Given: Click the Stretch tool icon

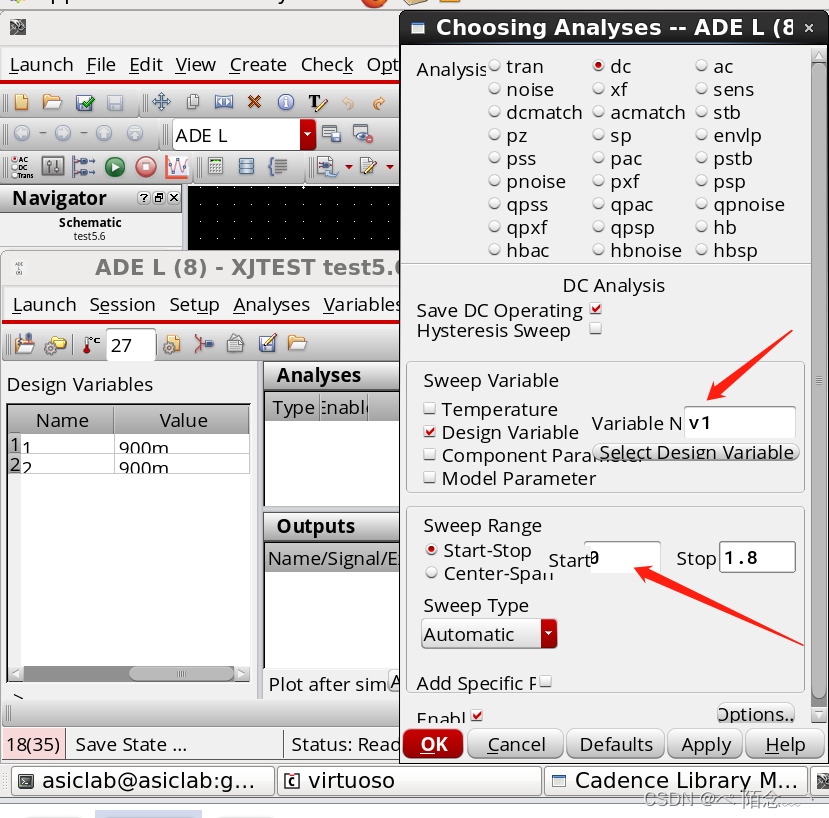Looking at the screenshot, I should pos(224,102).
